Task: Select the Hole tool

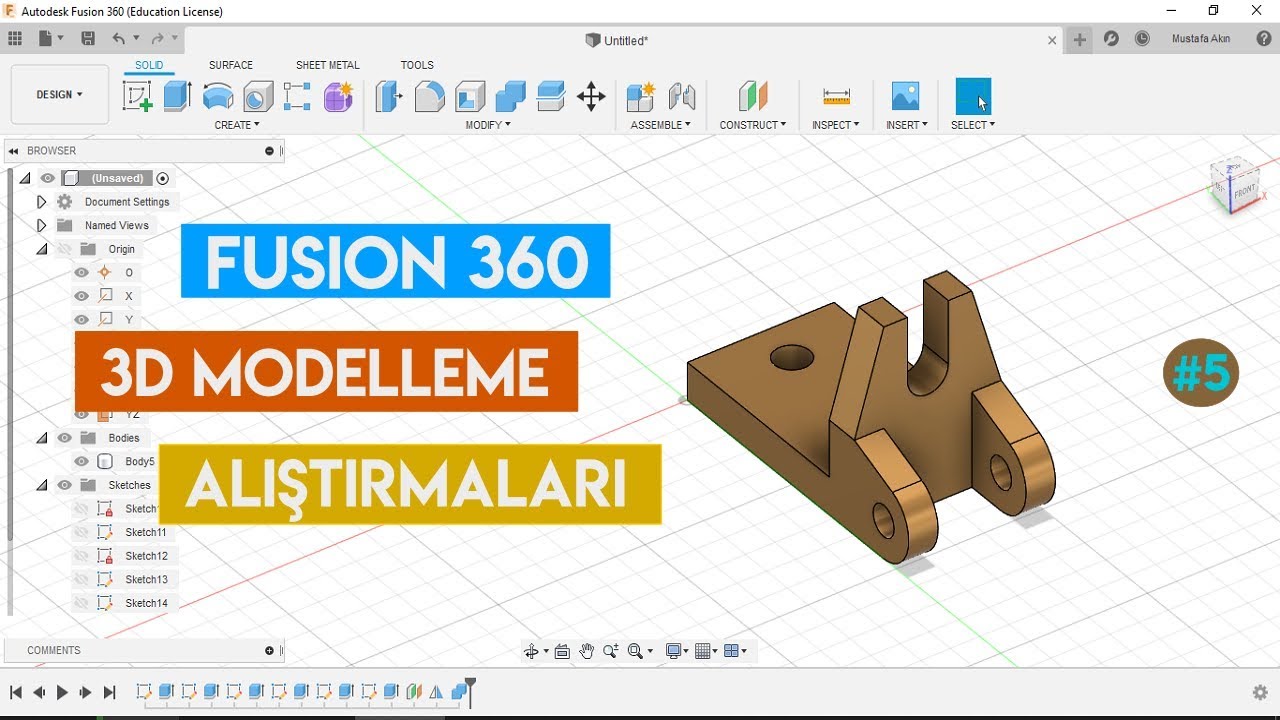Action: tap(258, 96)
